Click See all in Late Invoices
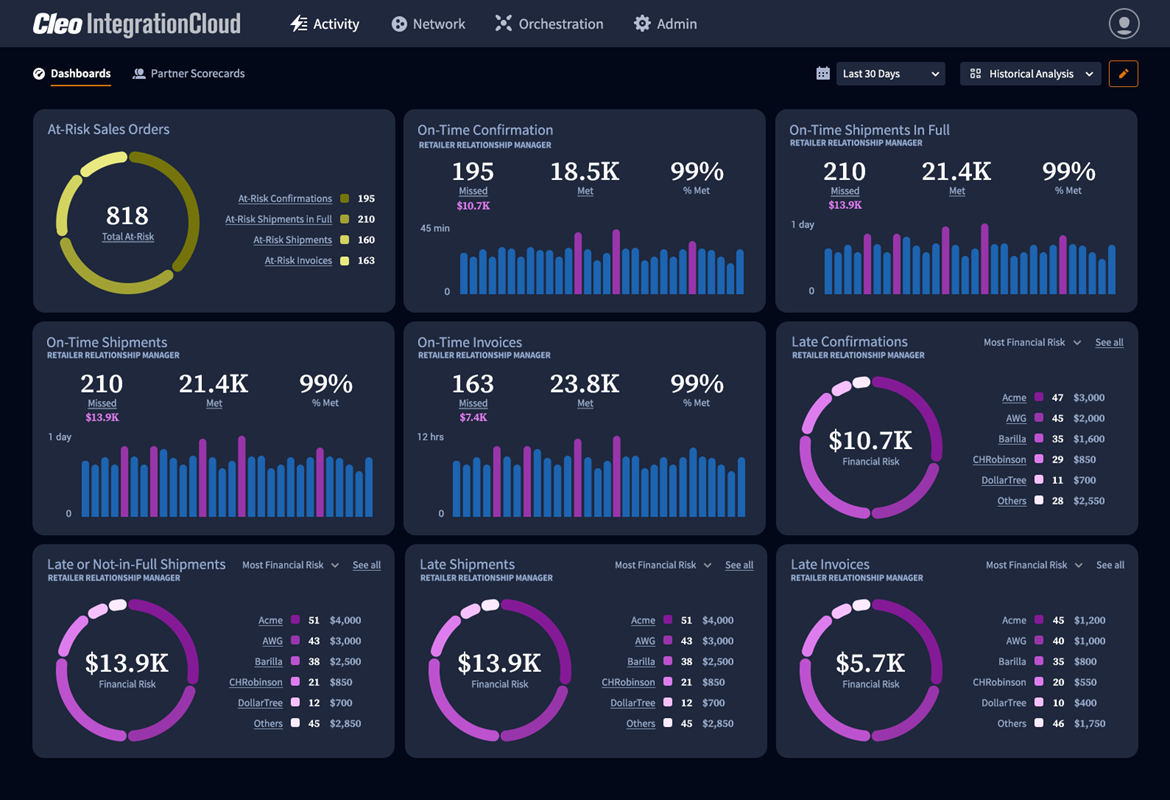The image size is (1170, 800). tap(1110, 565)
